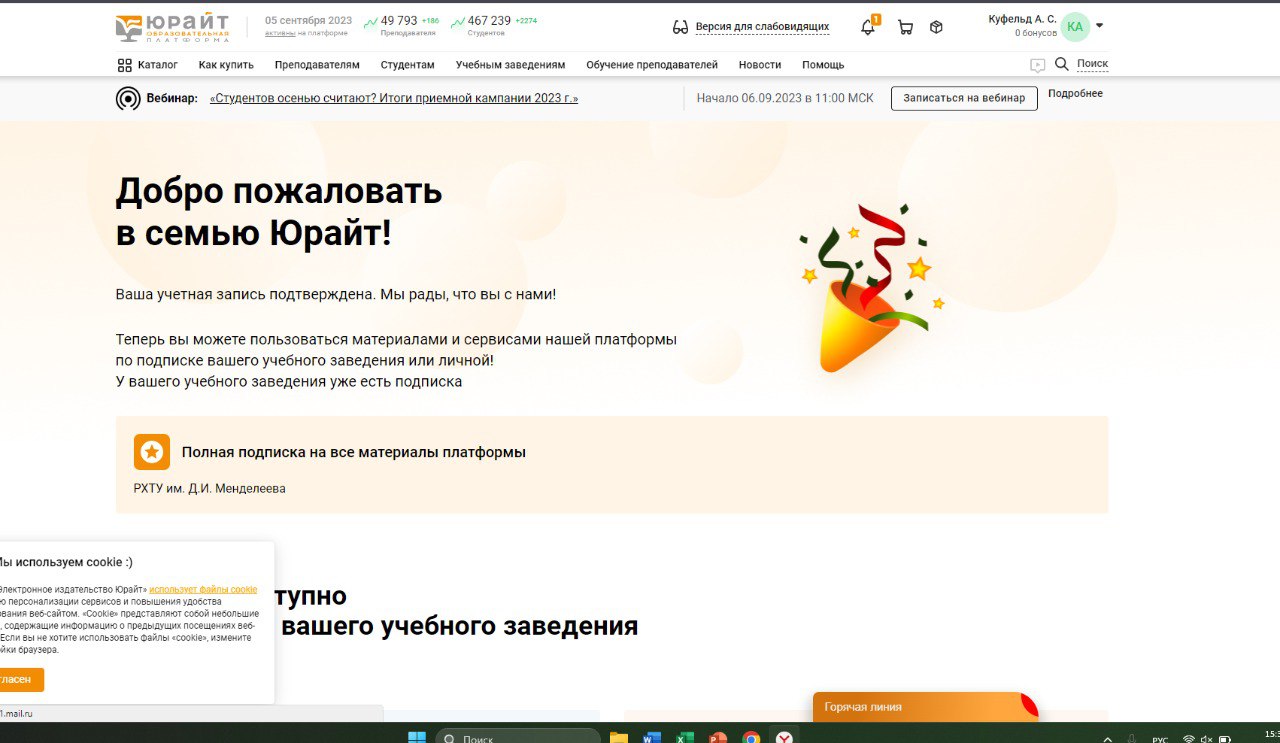
Task: Launch PowerPoint from the taskbar
Action: pyautogui.click(x=718, y=738)
